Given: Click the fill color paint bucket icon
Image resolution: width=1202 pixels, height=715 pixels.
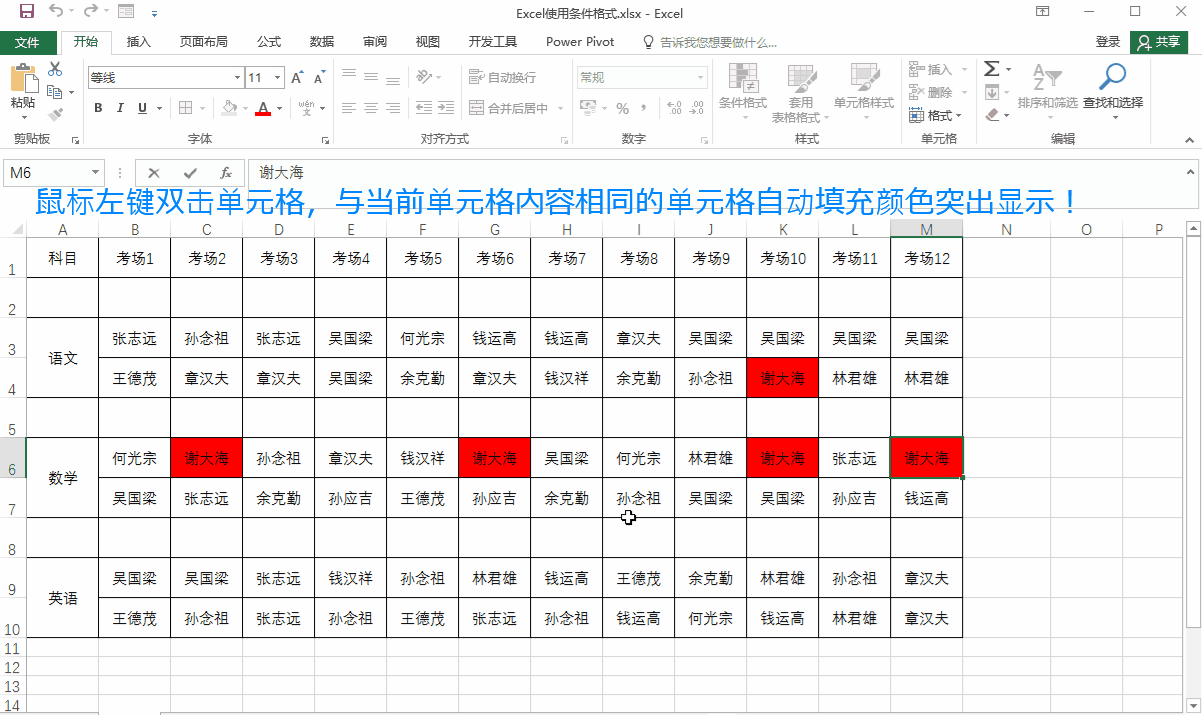Looking at the screenshot, I should (229, 108).
